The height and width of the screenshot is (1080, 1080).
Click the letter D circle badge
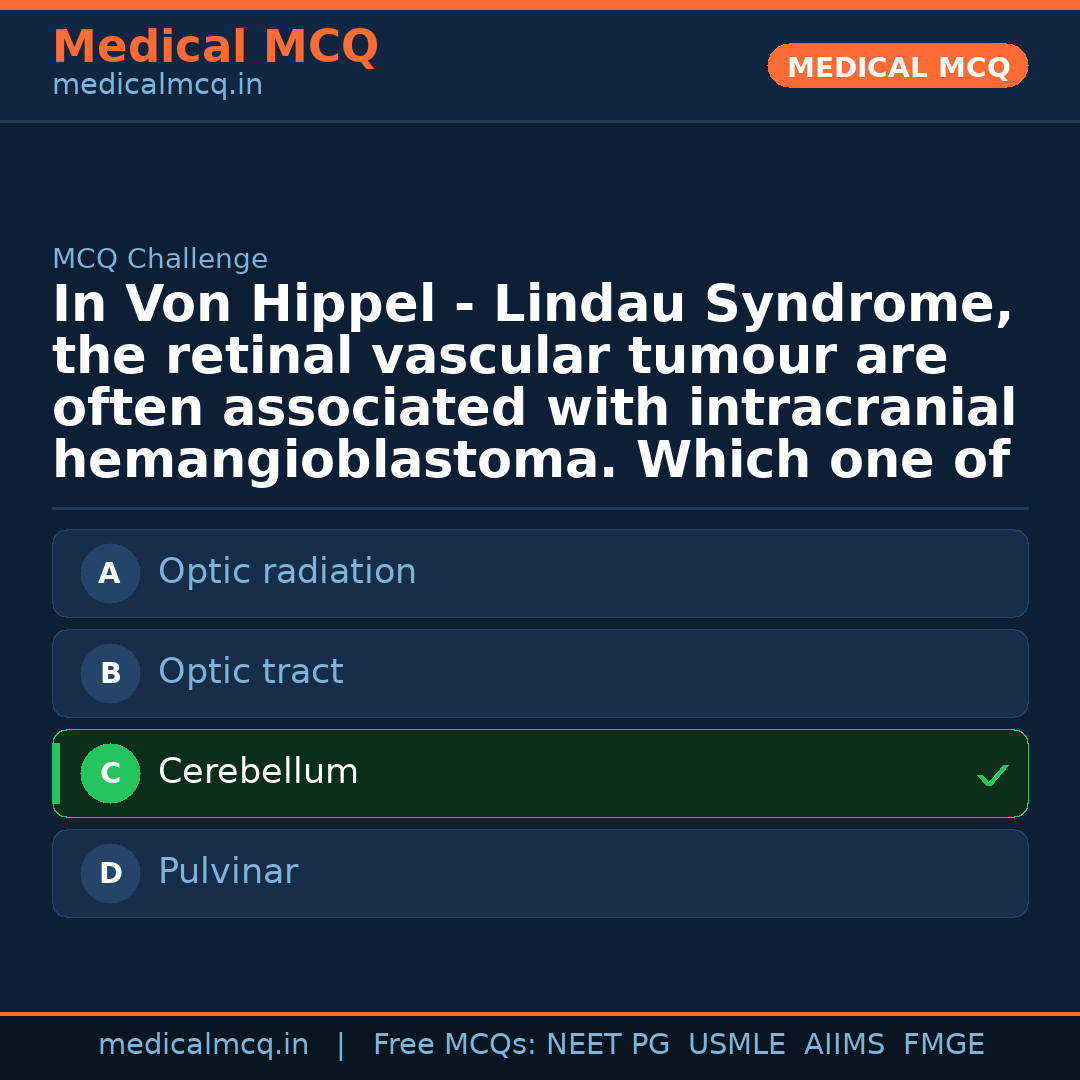point(110,873)
